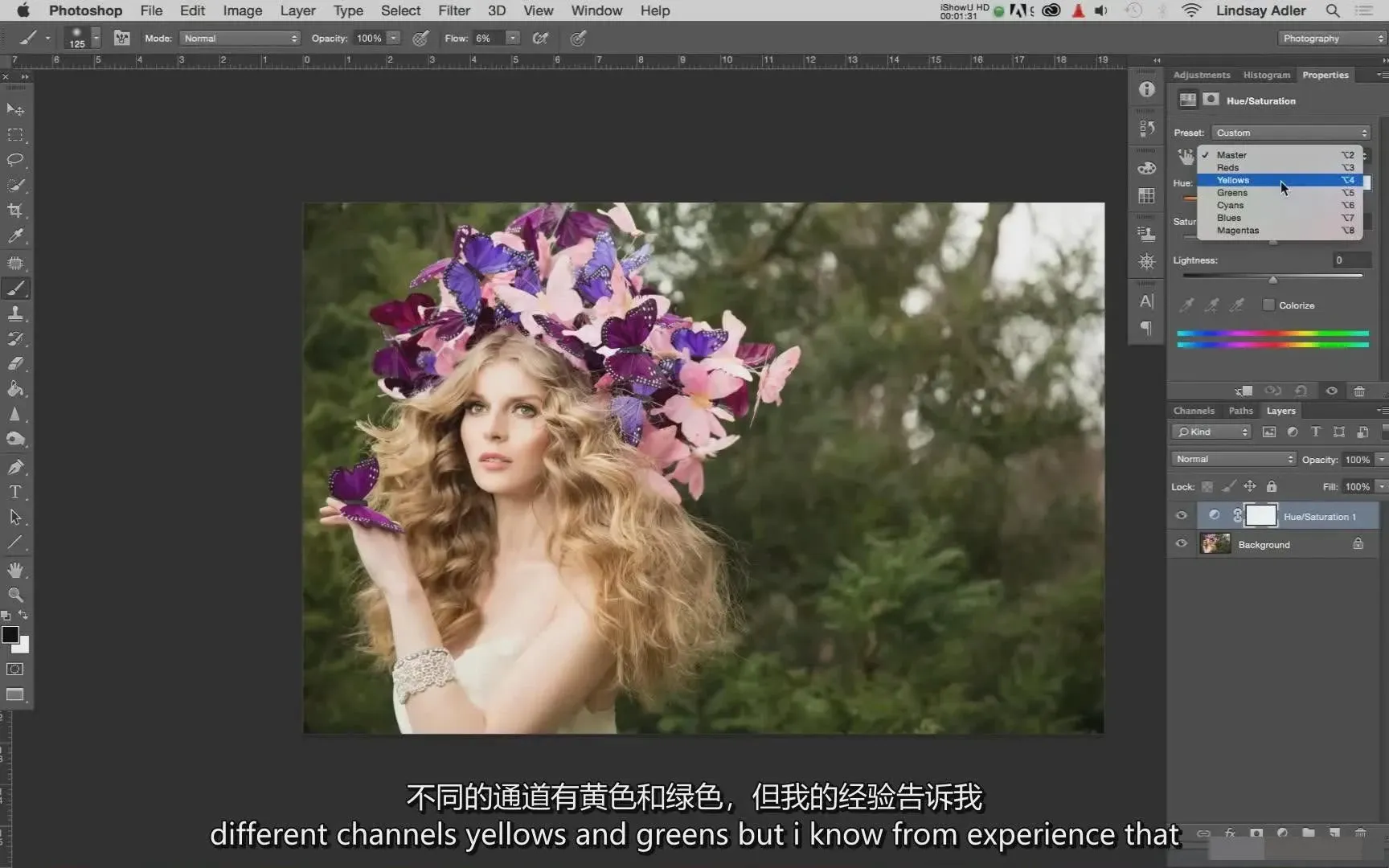Select the Clone Stamp tool
This screenshot has width=1389, height=868.
(15, 313)
